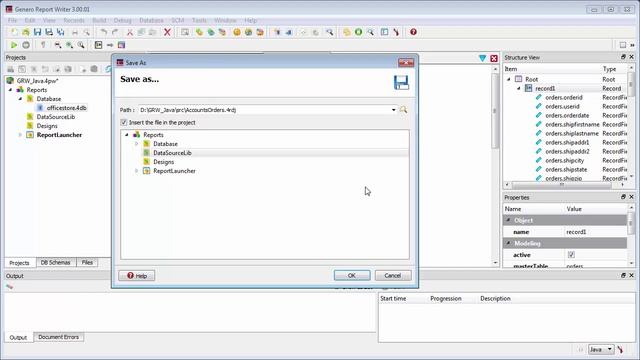640x360 pixels.
Task: Click first icon in Projects panel toolbar
Action: tap(11, 69)
